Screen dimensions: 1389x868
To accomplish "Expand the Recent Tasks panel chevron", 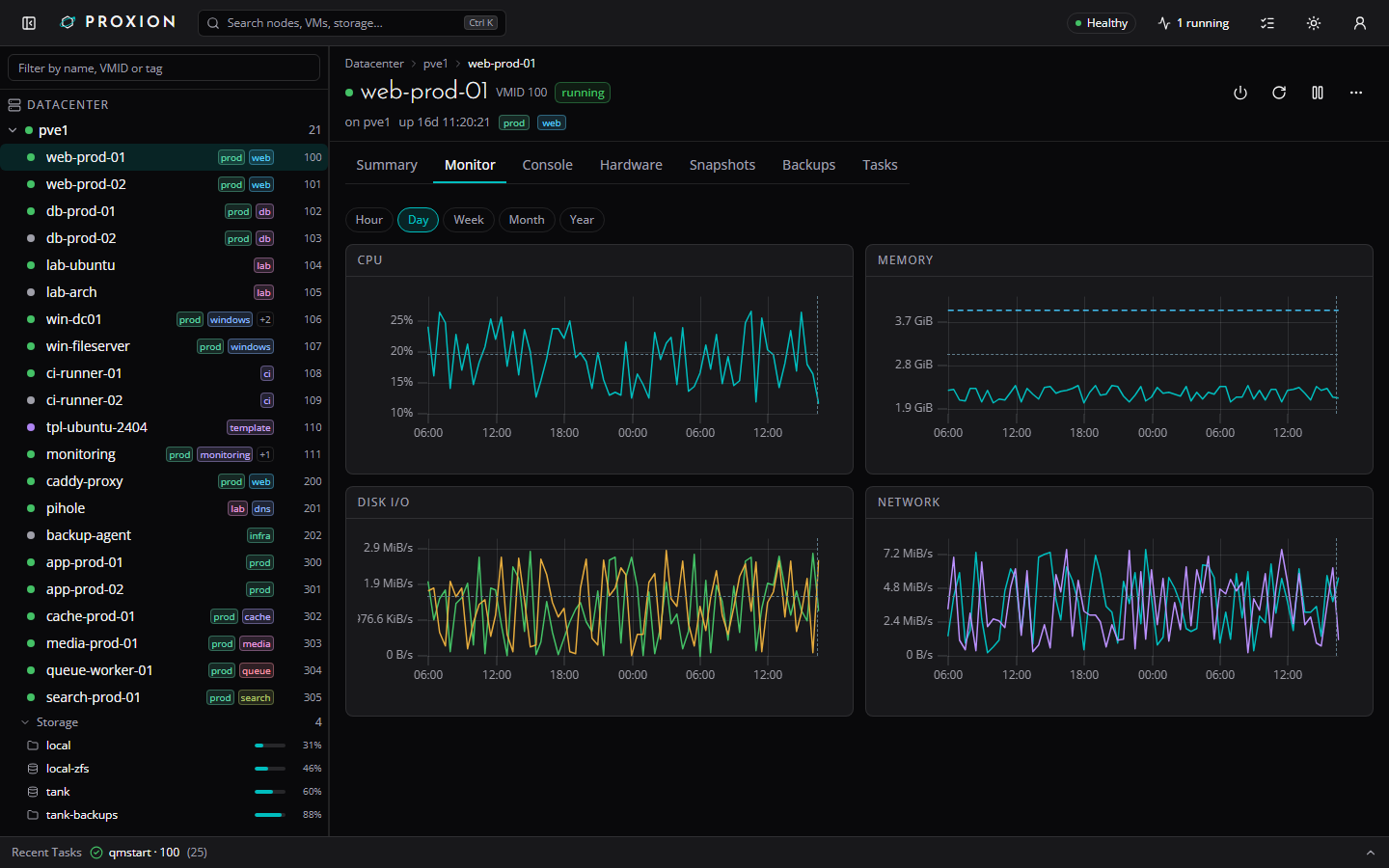I will (x=1371, y=853).
